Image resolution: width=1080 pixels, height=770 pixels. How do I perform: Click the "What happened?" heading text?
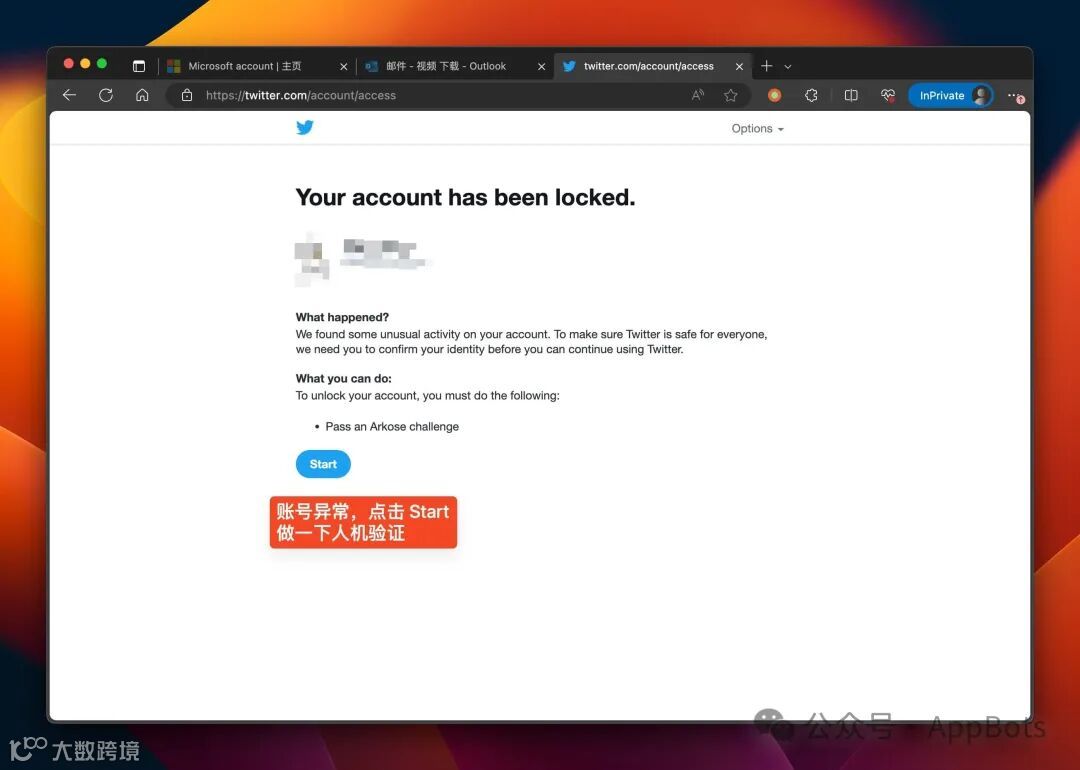click(x=342, y=318)
